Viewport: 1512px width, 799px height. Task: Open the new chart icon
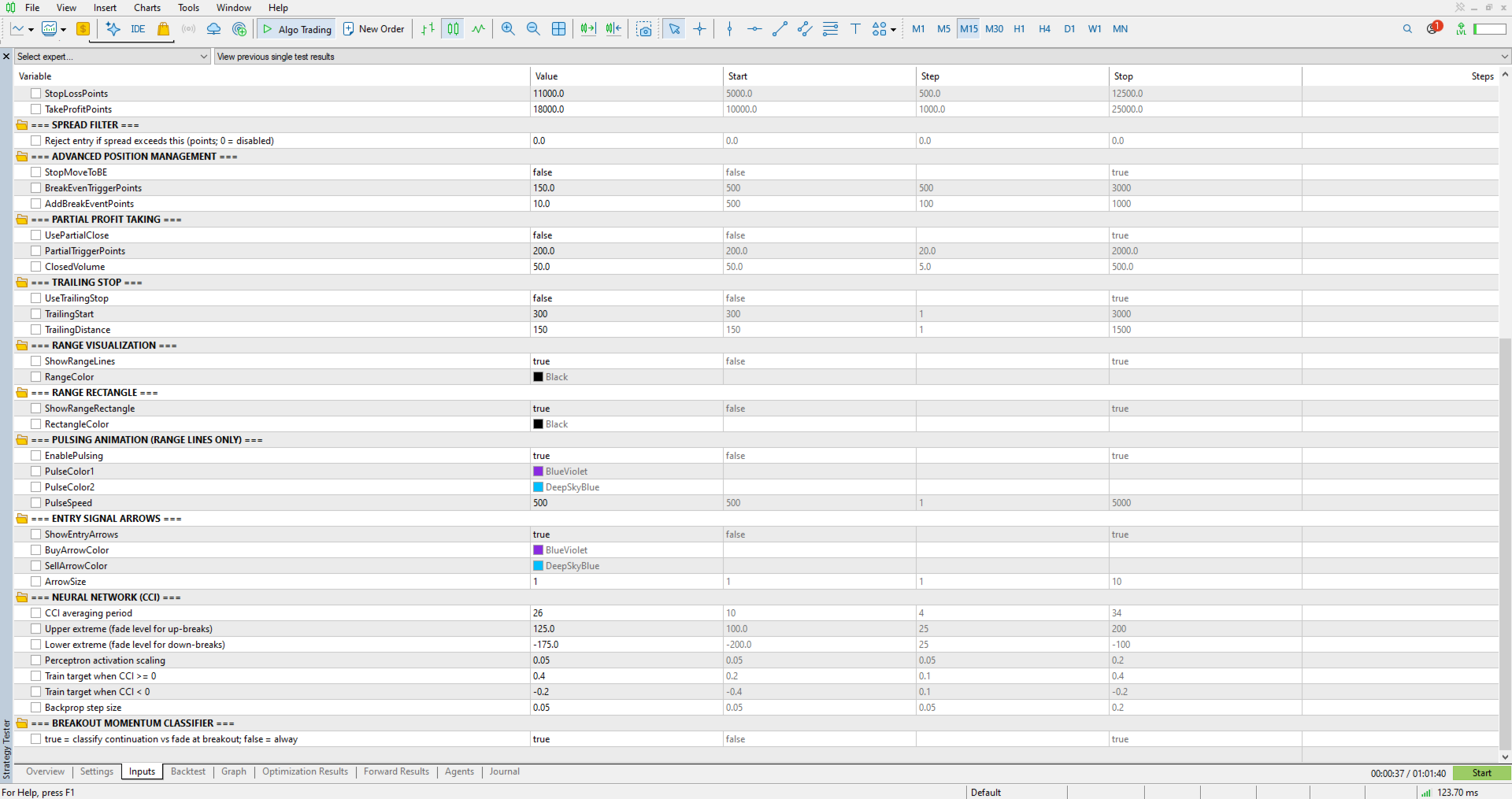(x=17, y=29)
